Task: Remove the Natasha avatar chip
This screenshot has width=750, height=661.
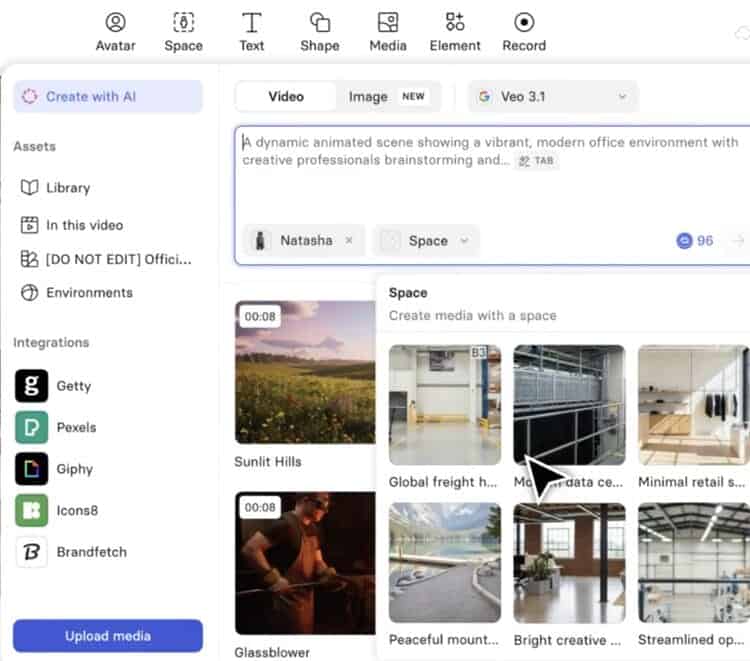Action: click(349, 241)
